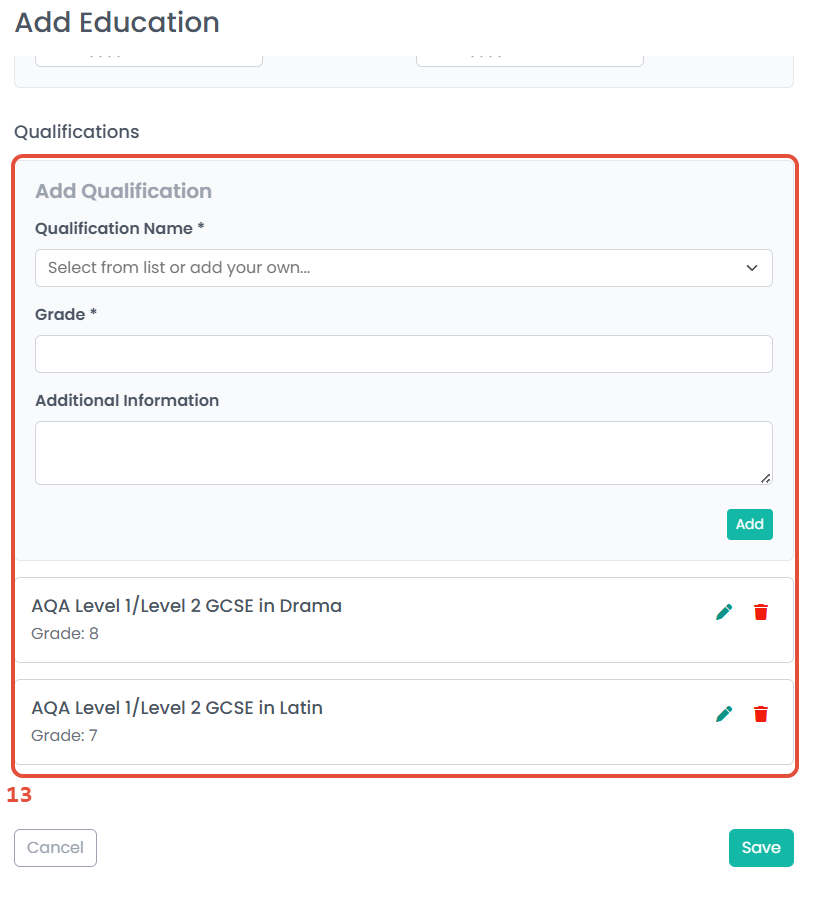Click the pencil icon for GCSE in Latin
Image resolution: width=818 pixels, height=897 pixels.
coord(724,714)
